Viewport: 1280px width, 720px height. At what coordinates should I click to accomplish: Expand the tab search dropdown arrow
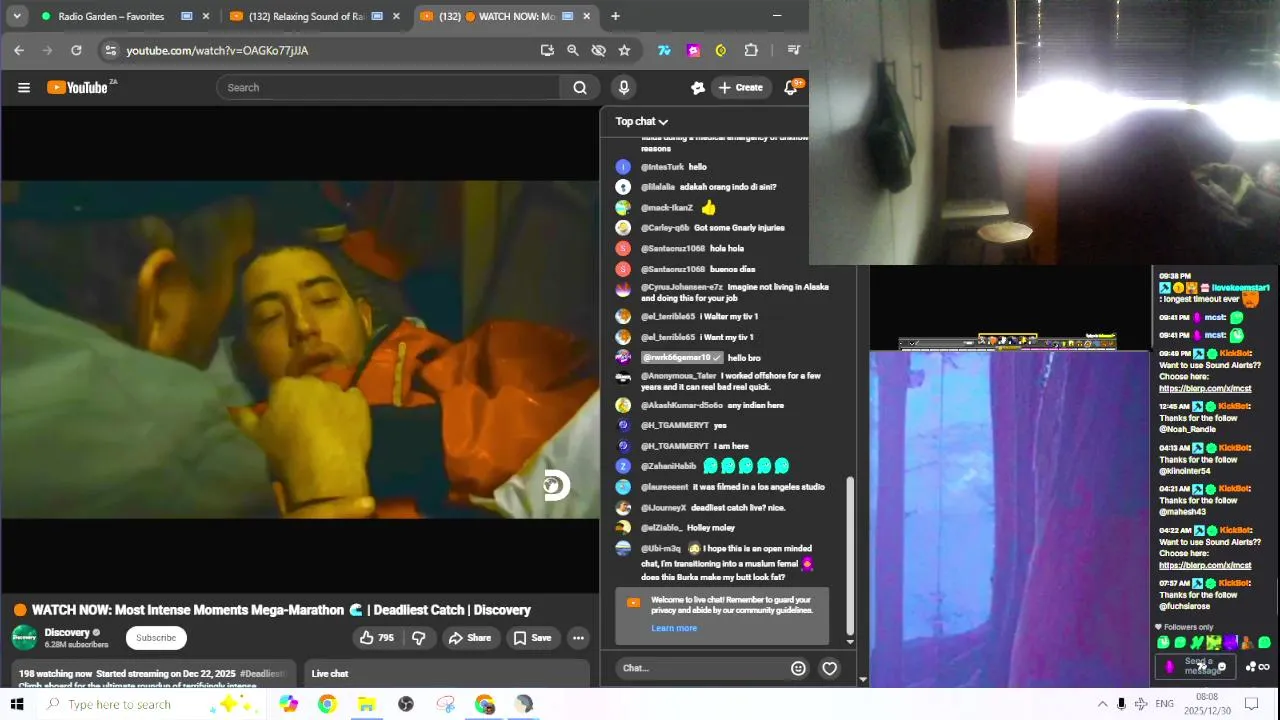click(17, 16)
